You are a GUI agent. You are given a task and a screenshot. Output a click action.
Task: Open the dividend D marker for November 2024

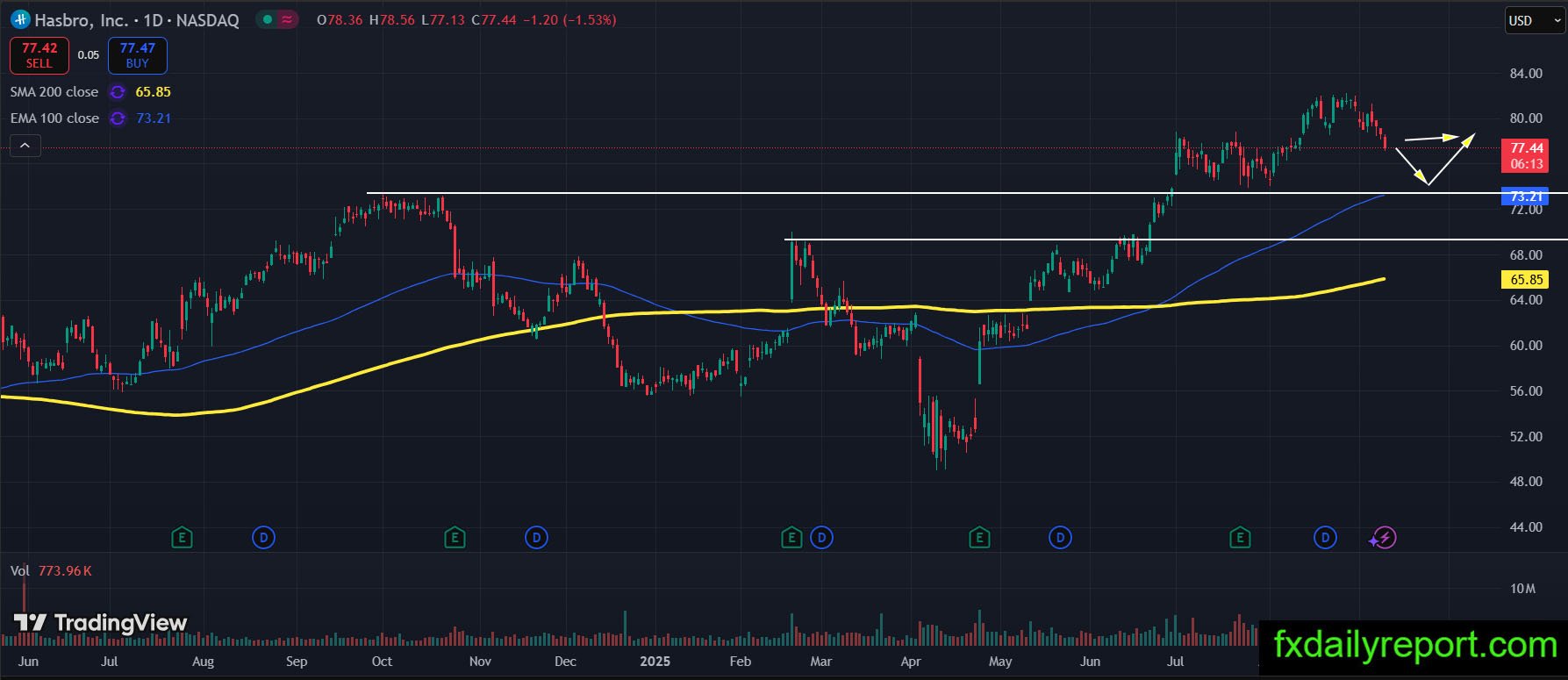[536, 537]
